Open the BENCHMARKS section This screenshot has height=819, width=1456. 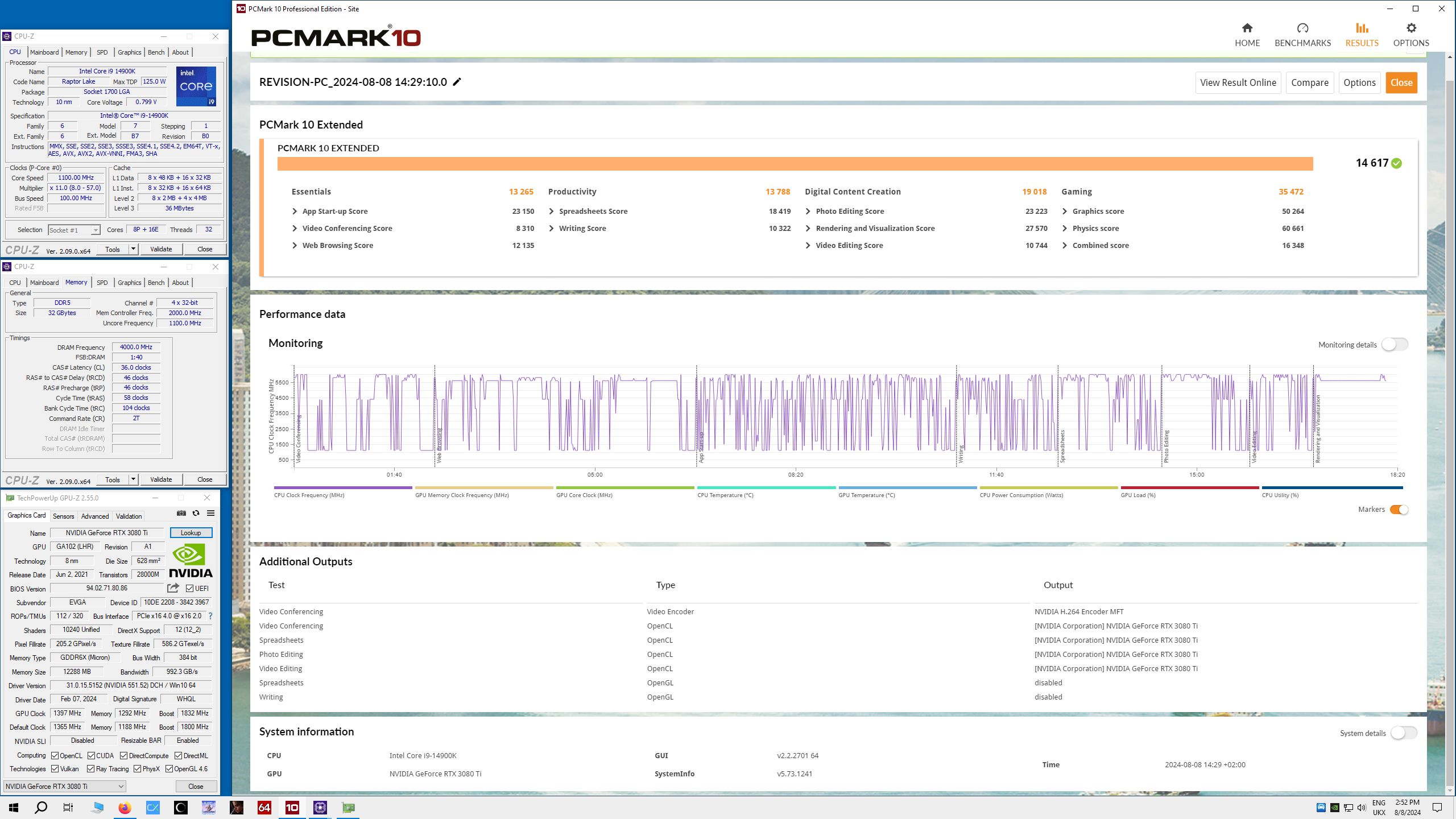[1302, 35]
